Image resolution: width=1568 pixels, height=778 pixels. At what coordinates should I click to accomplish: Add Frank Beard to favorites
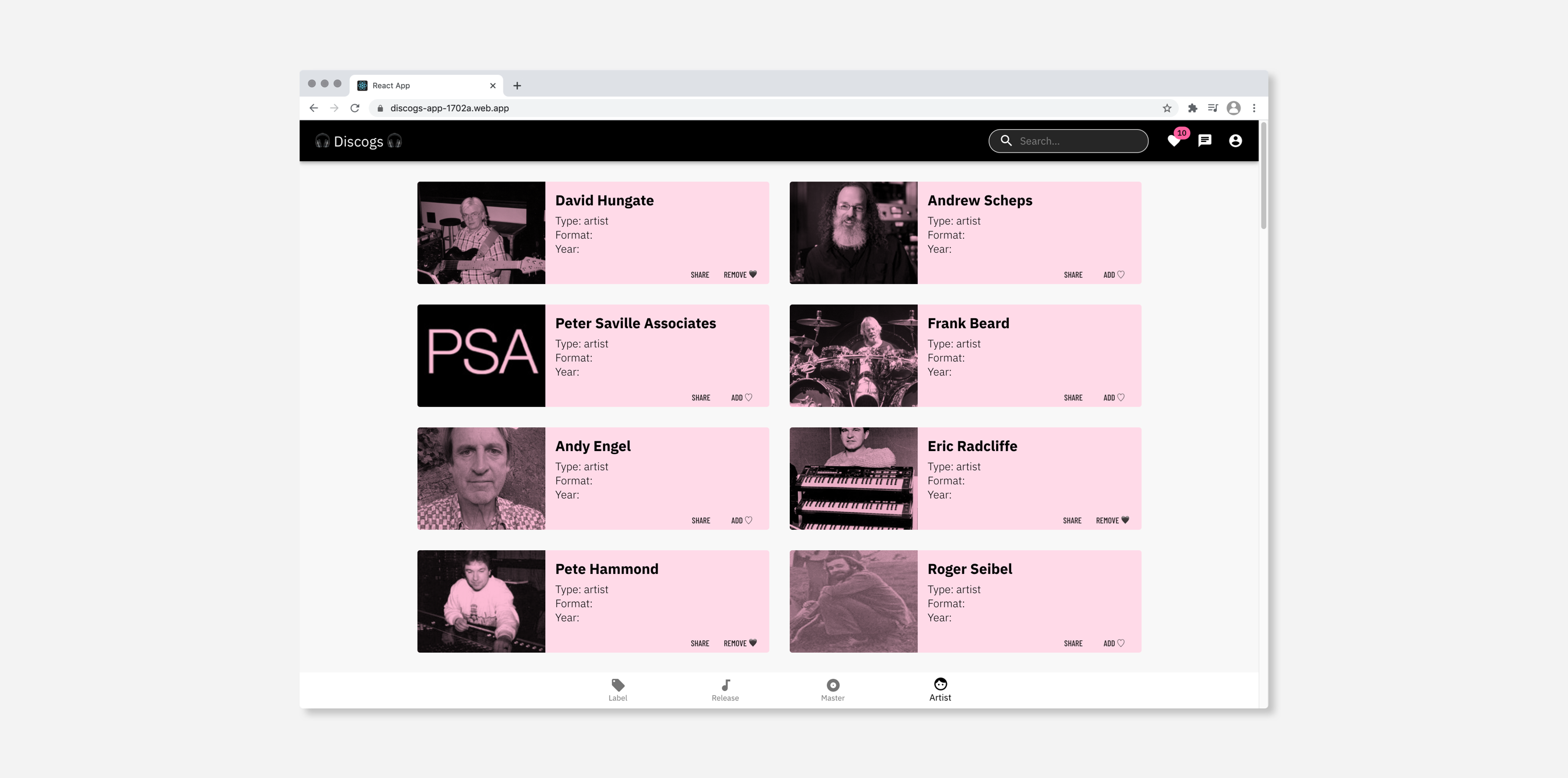pos(1114,398)
